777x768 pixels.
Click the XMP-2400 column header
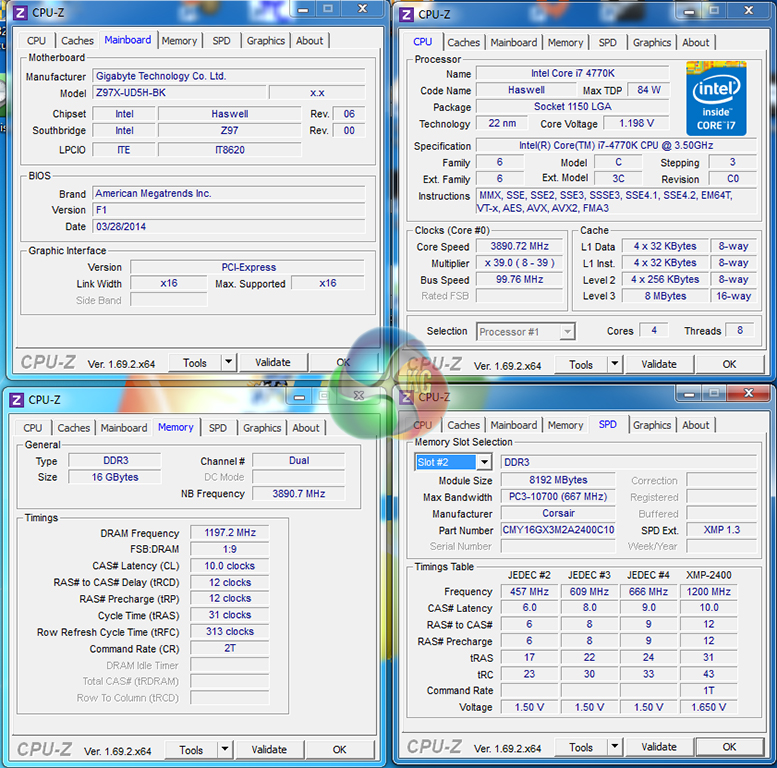click(709, 575)
